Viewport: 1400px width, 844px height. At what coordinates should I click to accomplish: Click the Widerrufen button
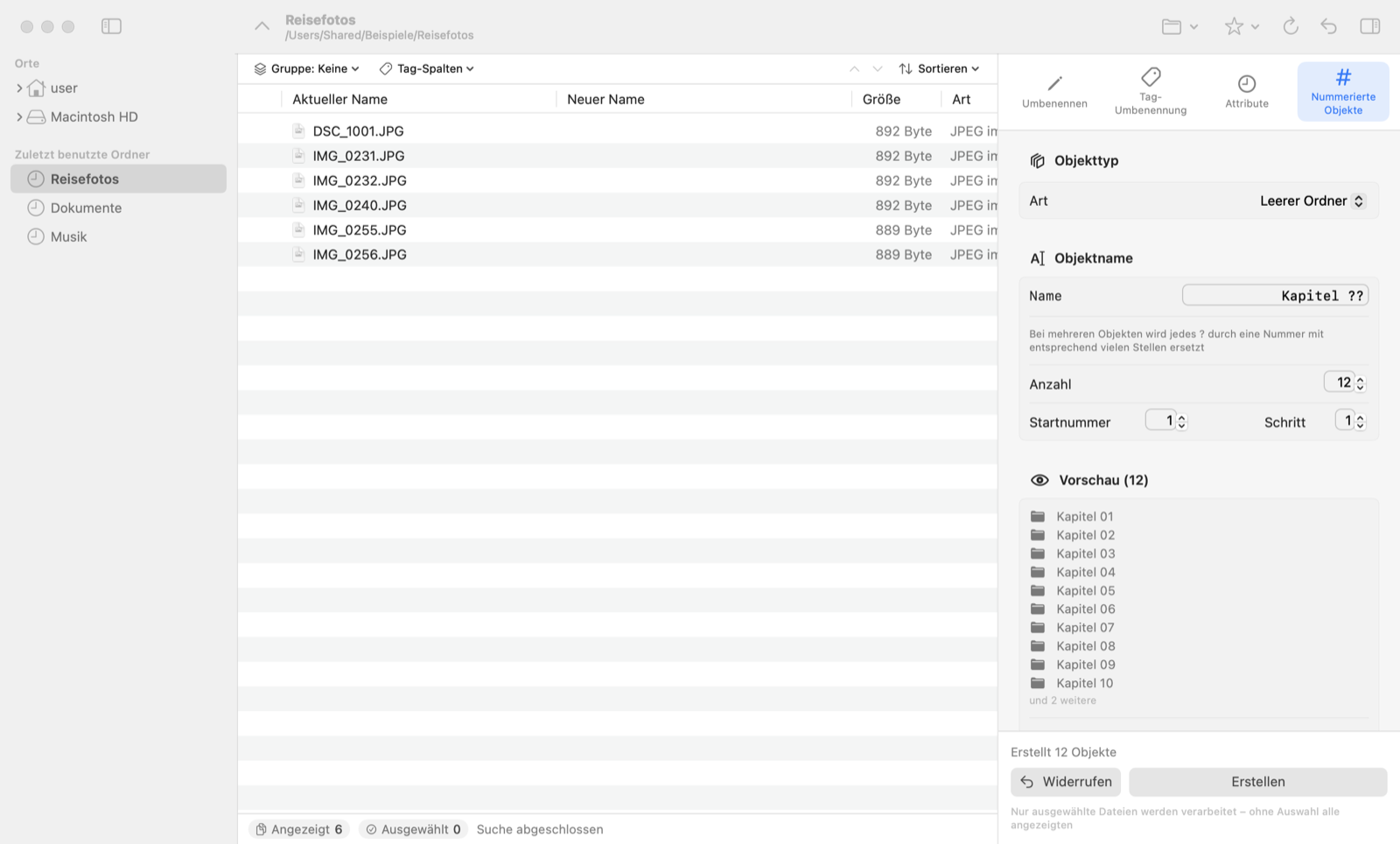[x=1066, y=782]
